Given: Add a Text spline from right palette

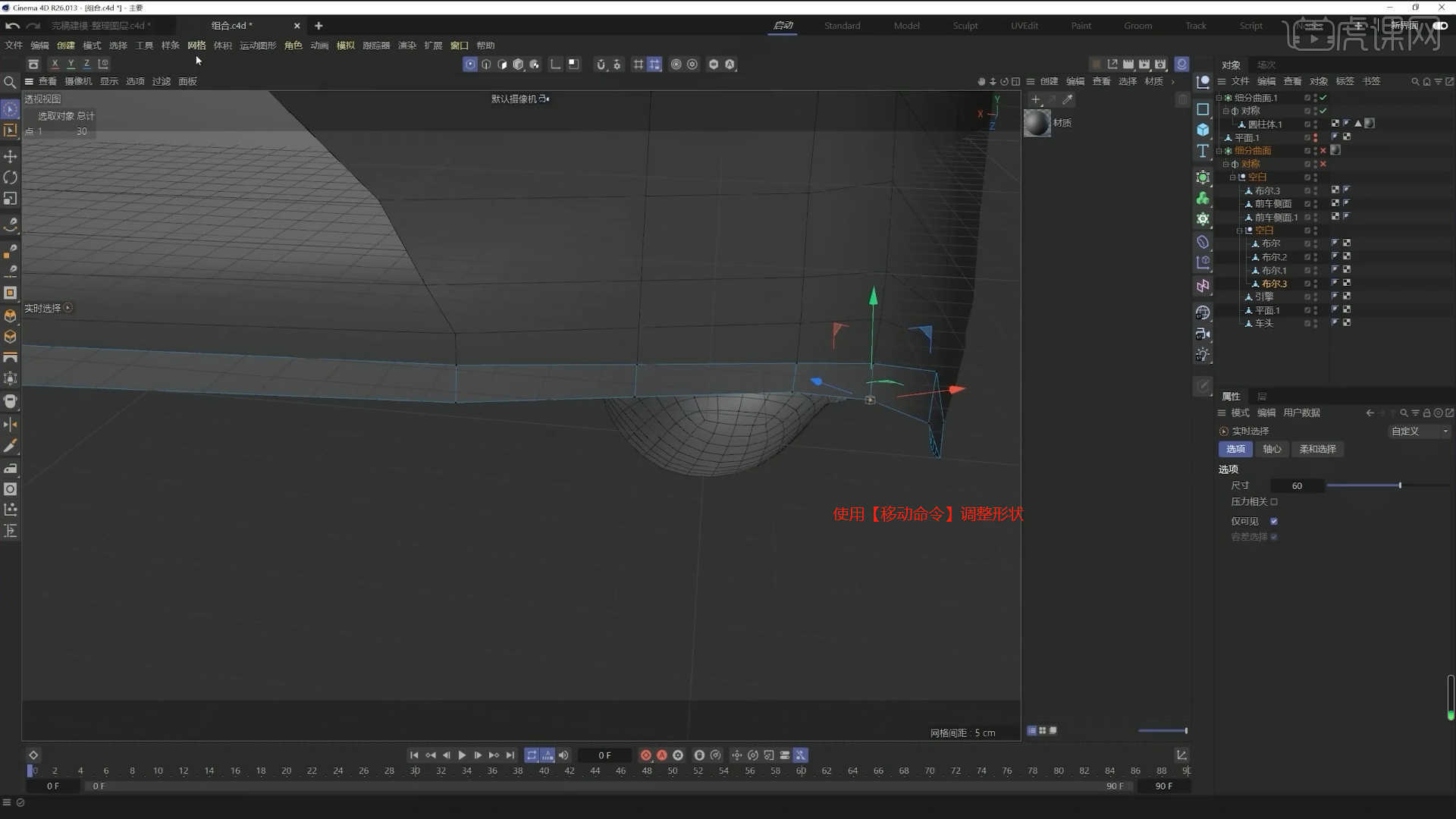Looking at the screenshot, I should point(1203,151).
